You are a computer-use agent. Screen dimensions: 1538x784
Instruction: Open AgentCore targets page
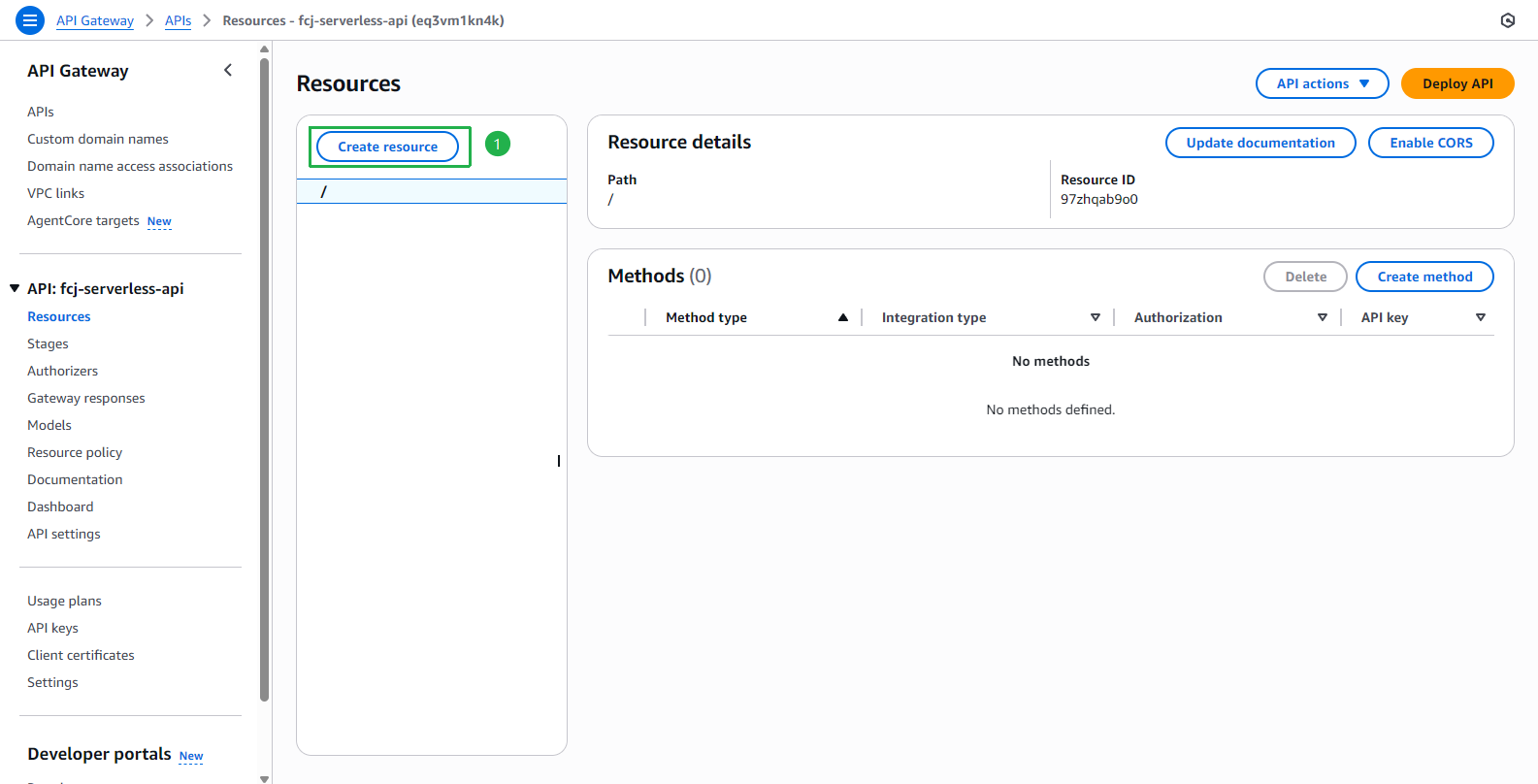pyautogui.click(x=83, y=220)
